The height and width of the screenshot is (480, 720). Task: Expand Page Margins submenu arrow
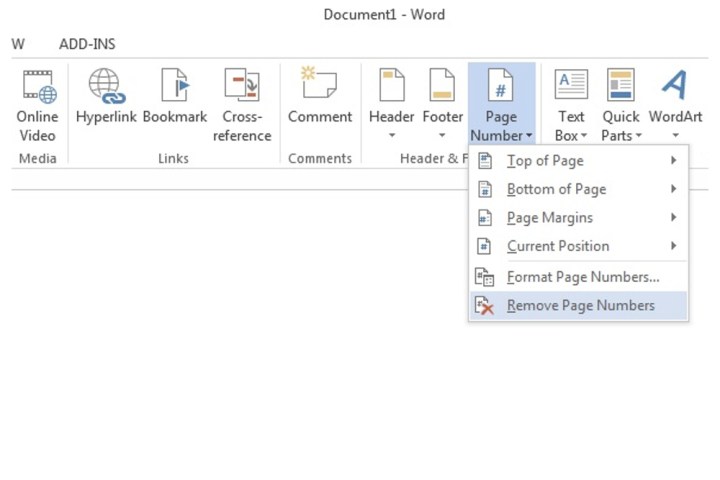coord(674,217)
